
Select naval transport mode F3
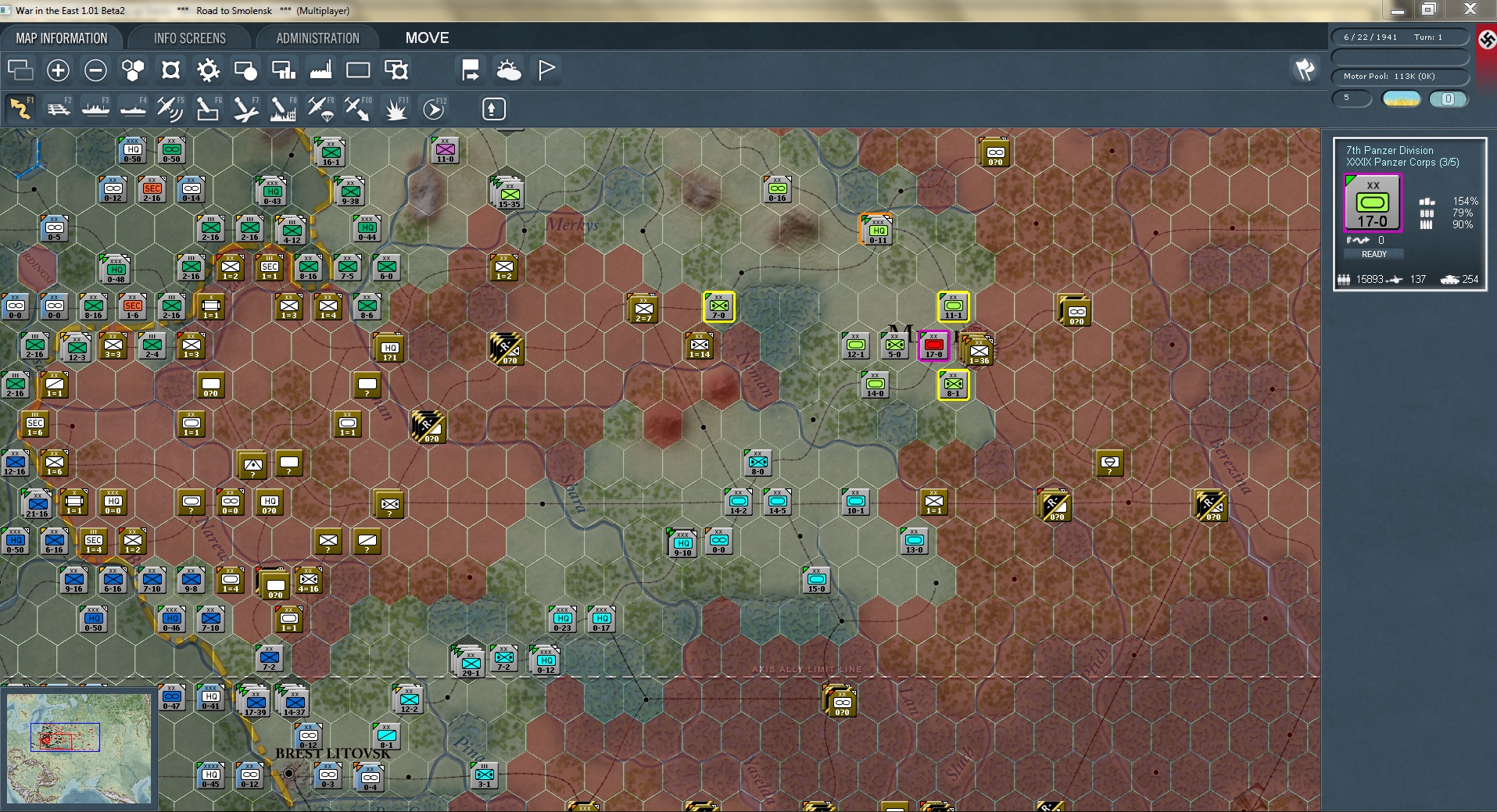tap(95, 109)
